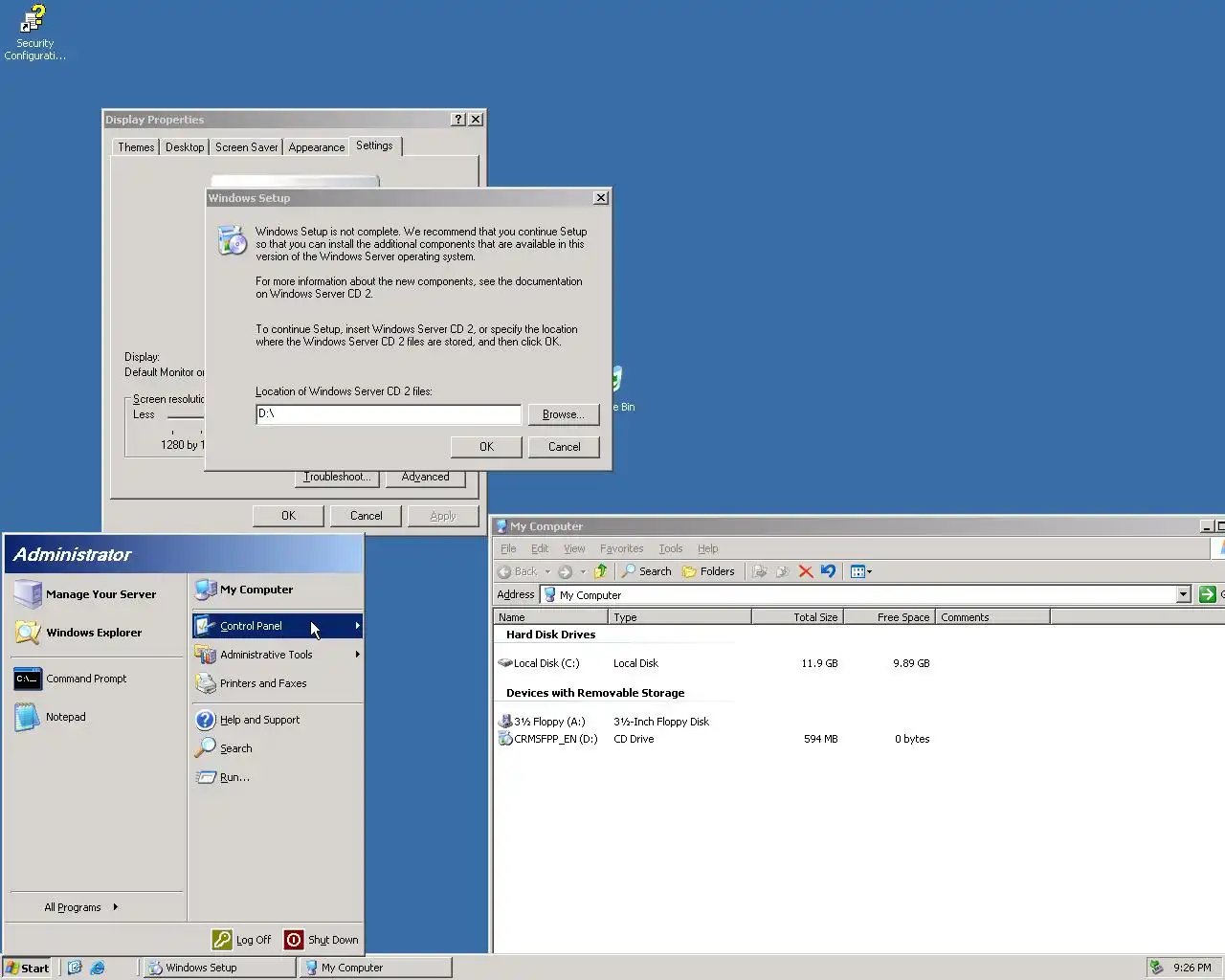The image size is (1225, 980).
Task: Expand the Control Panel submenu
Action: [277, 626]
